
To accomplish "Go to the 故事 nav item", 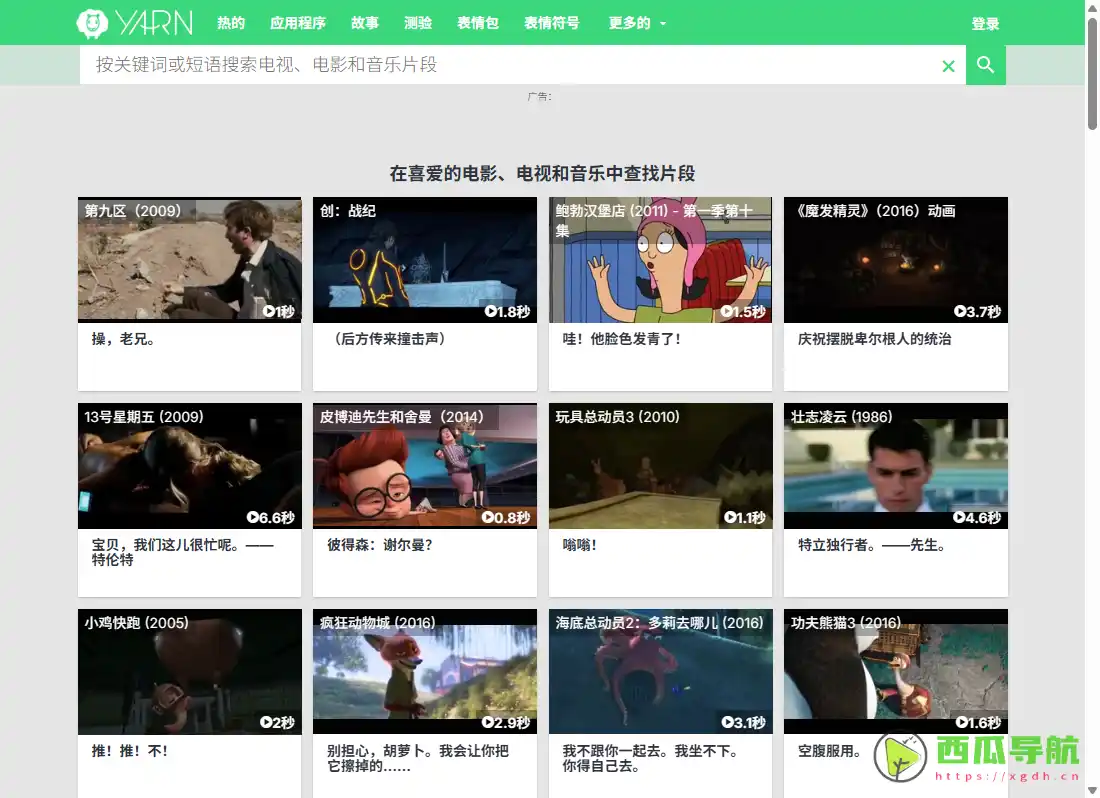I will [x=365, y=23].
